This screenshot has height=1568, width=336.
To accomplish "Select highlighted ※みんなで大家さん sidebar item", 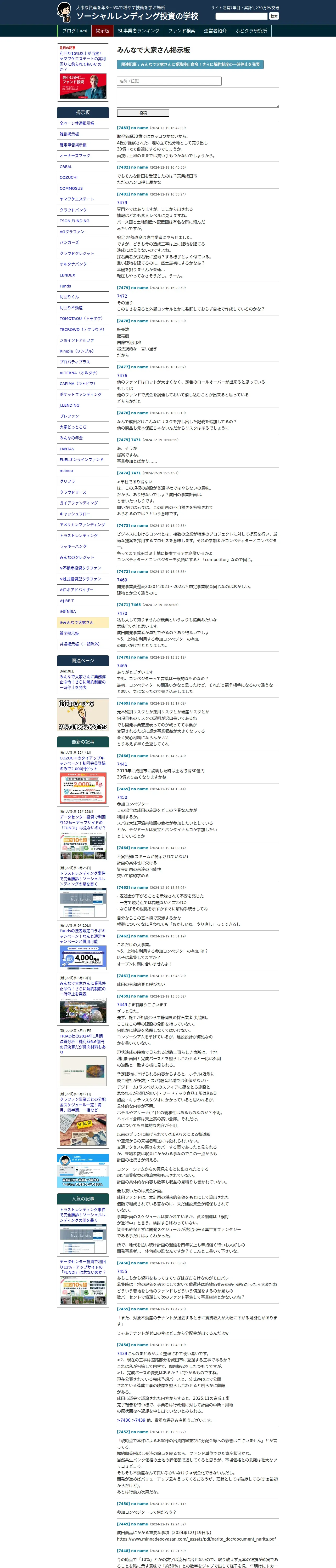I will [x=83, y=623].
